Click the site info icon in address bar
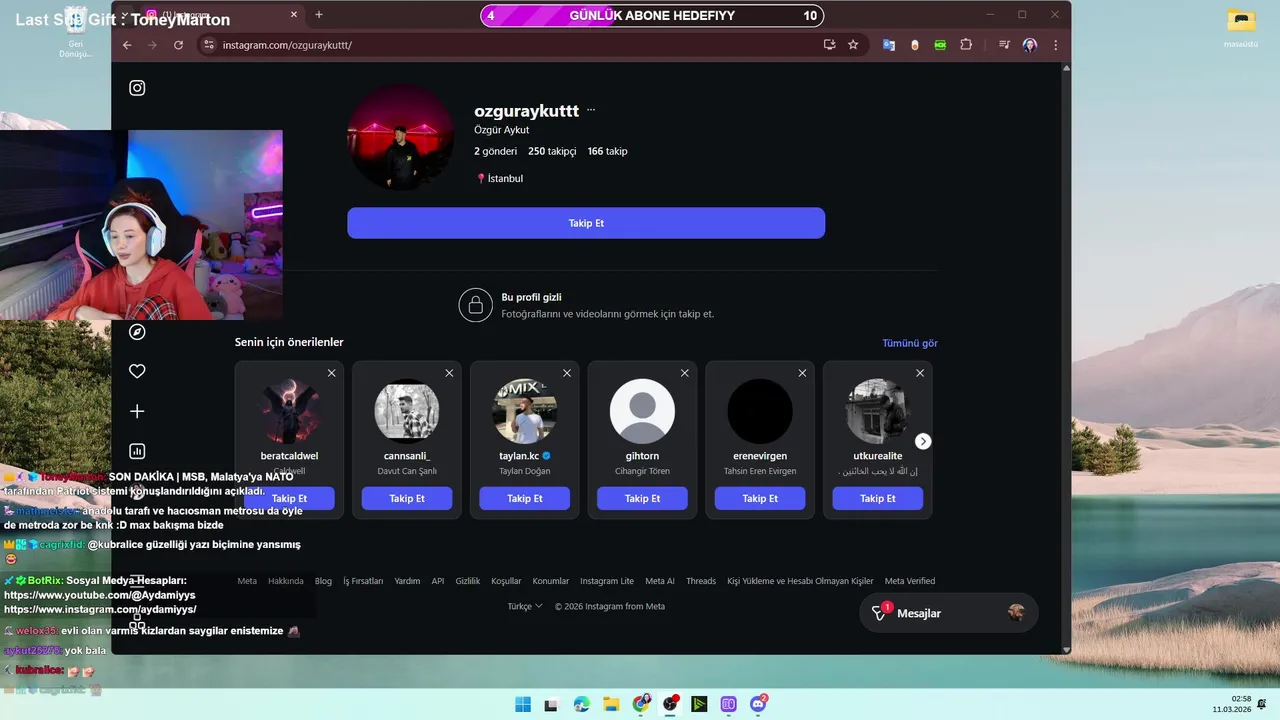Image resolution: width=1280 pixels, height=720 pixels. point(208,45)
